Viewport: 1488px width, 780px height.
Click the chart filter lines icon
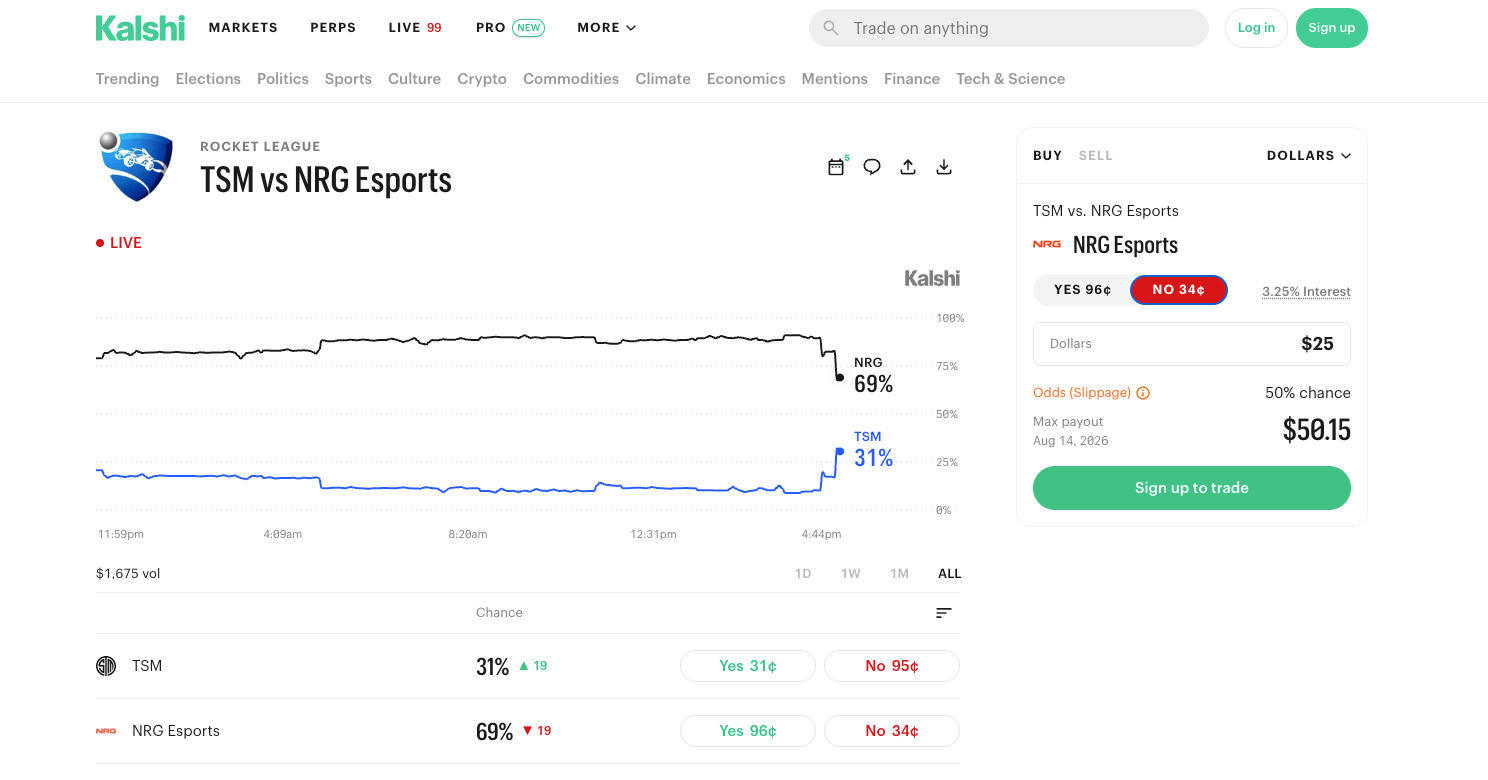pyautogui.click(x=943, y=613)
